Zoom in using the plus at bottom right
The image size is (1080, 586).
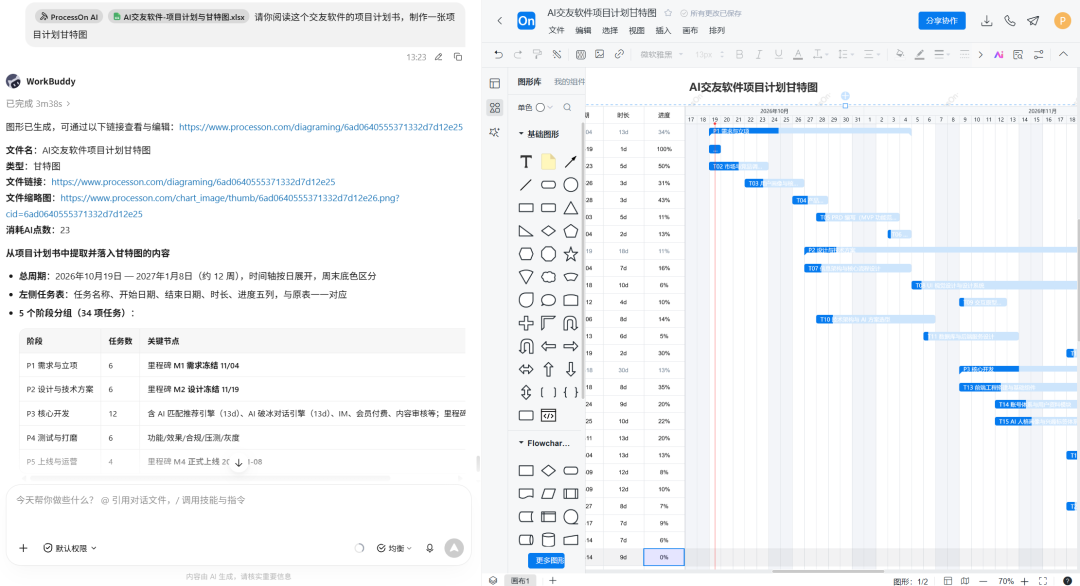click(x=1024, y=581)
